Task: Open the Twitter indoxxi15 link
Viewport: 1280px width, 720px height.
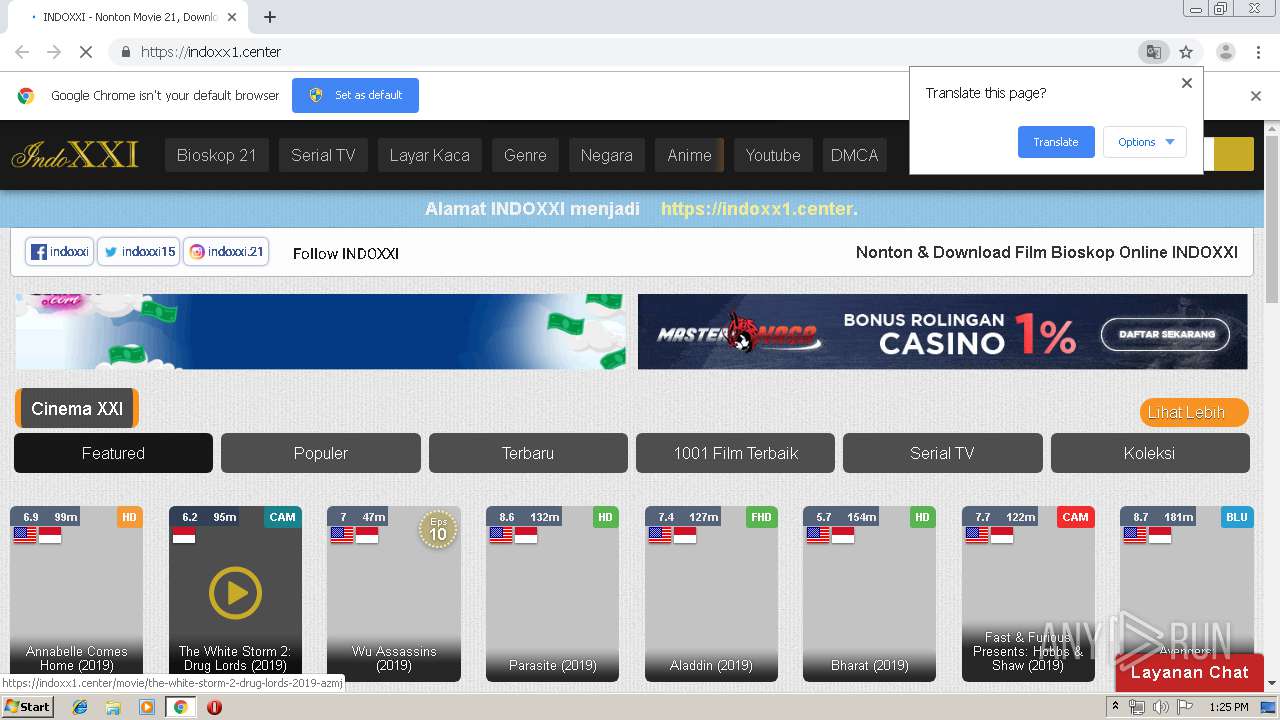Action: tap(139, 252)
